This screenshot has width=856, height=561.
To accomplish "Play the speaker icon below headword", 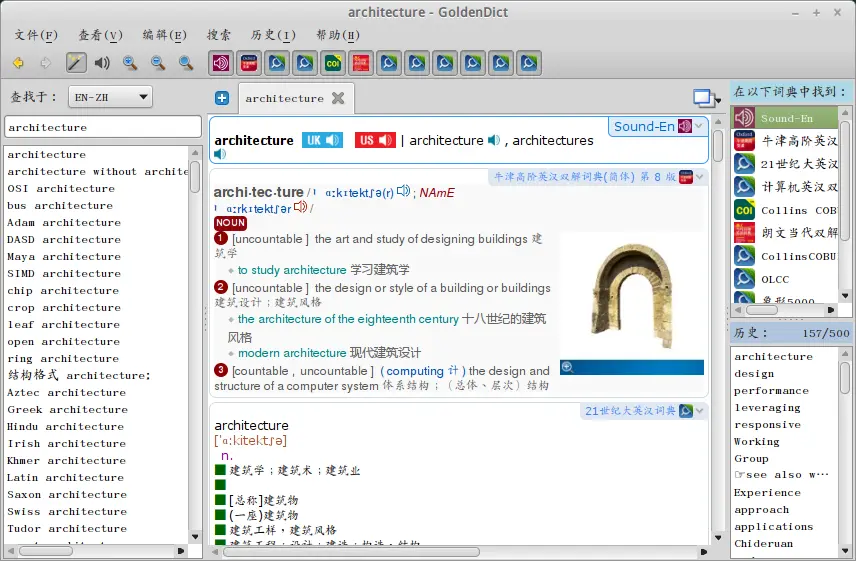I will pos(220,154).
